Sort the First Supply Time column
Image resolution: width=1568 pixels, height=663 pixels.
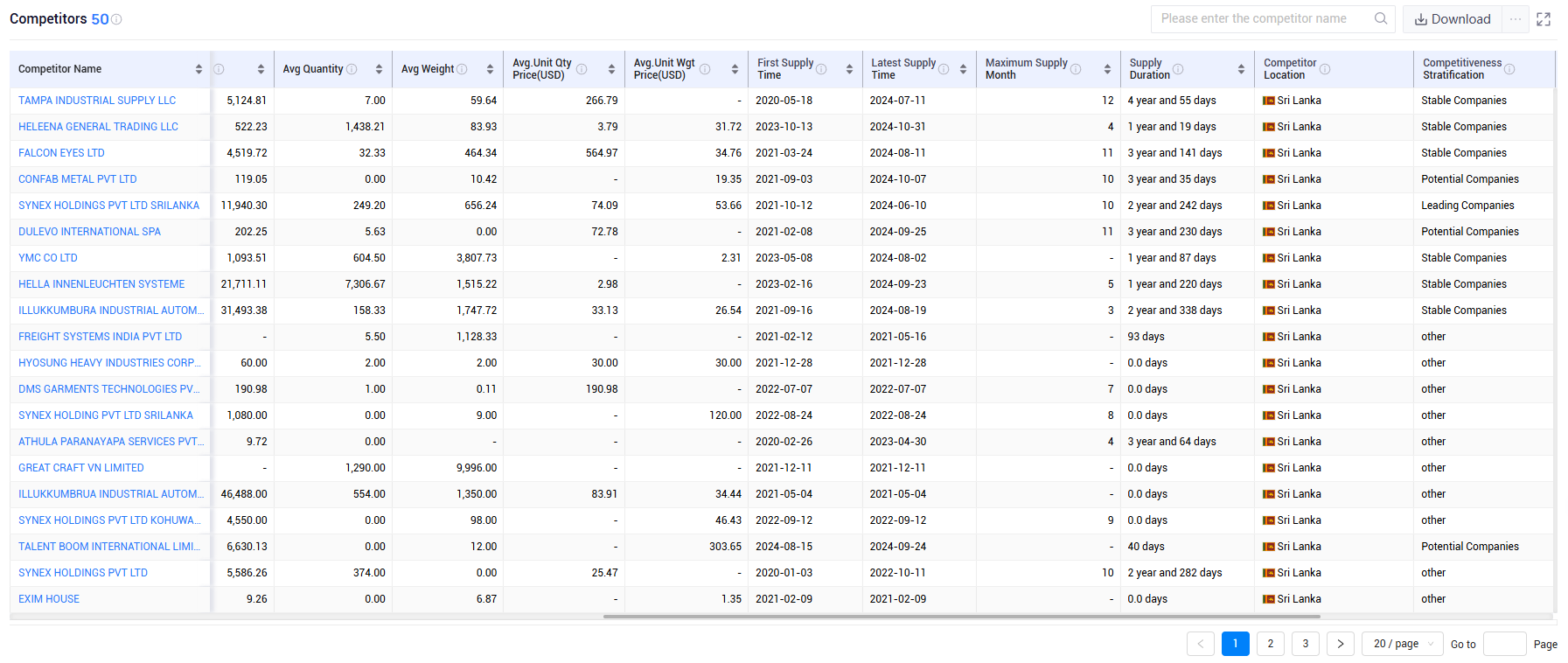click(849, 69)
